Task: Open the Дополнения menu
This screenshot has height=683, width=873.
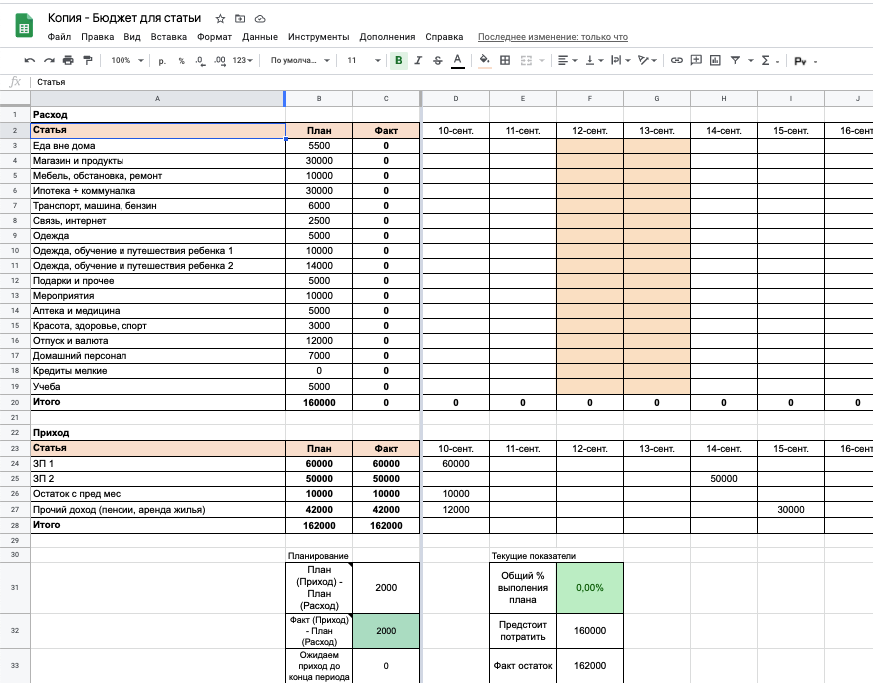Action: pyautogui.click(x=387, y=37)
